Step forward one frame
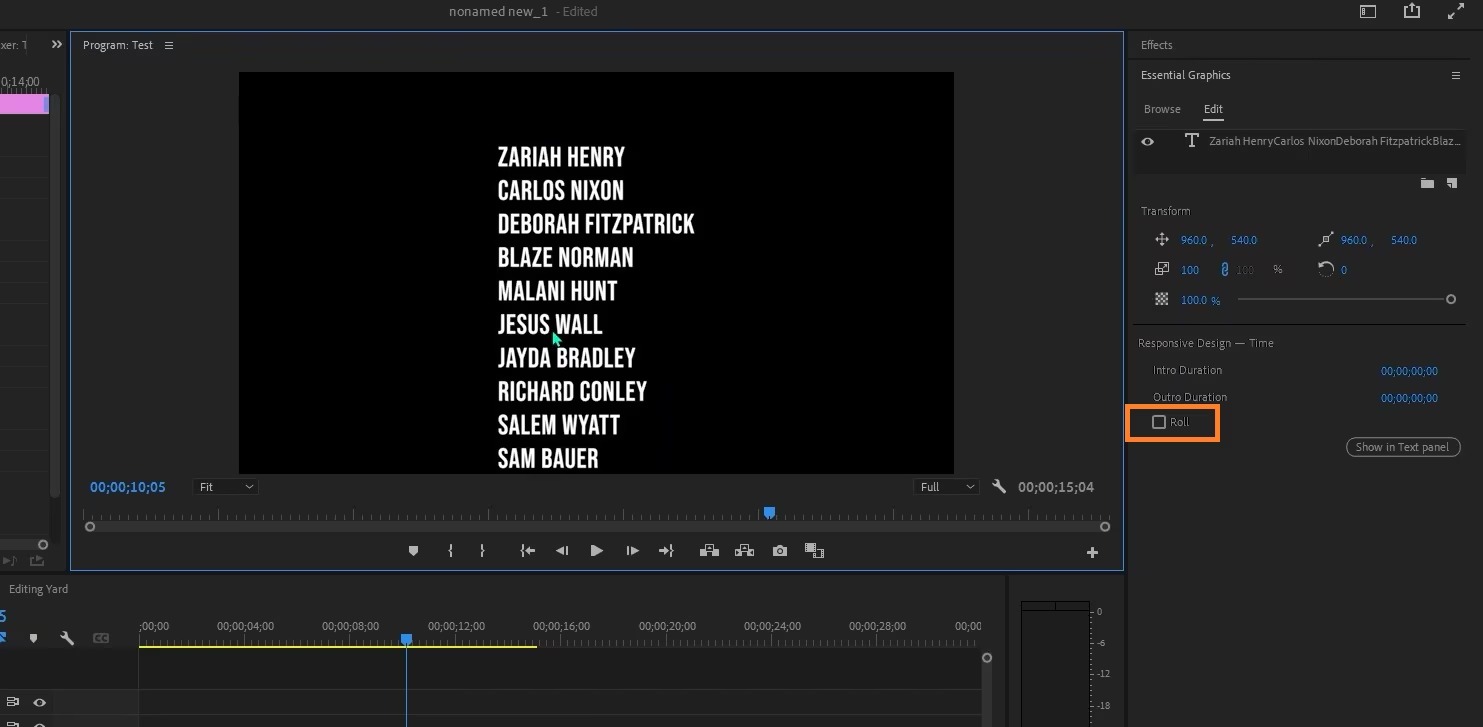This screenshot has height=727, width=1483. (632, 551)
